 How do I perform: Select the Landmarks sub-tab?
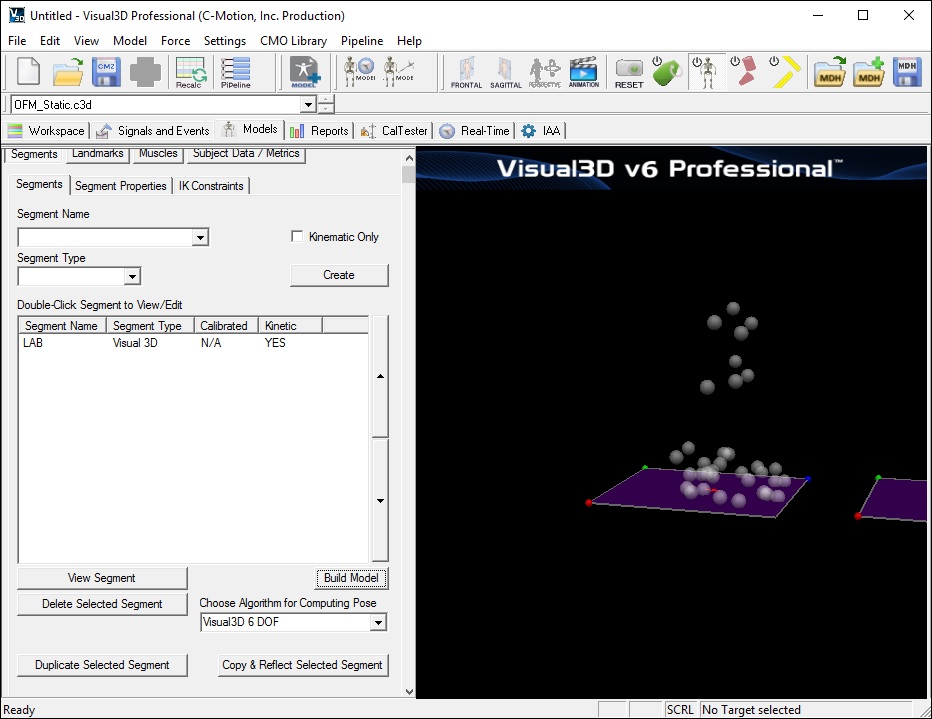click(x=97, y=153)
